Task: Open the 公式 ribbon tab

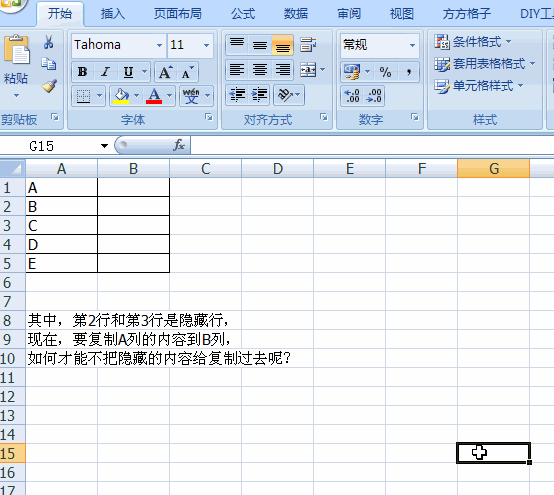Action: [x=243, y=14]
